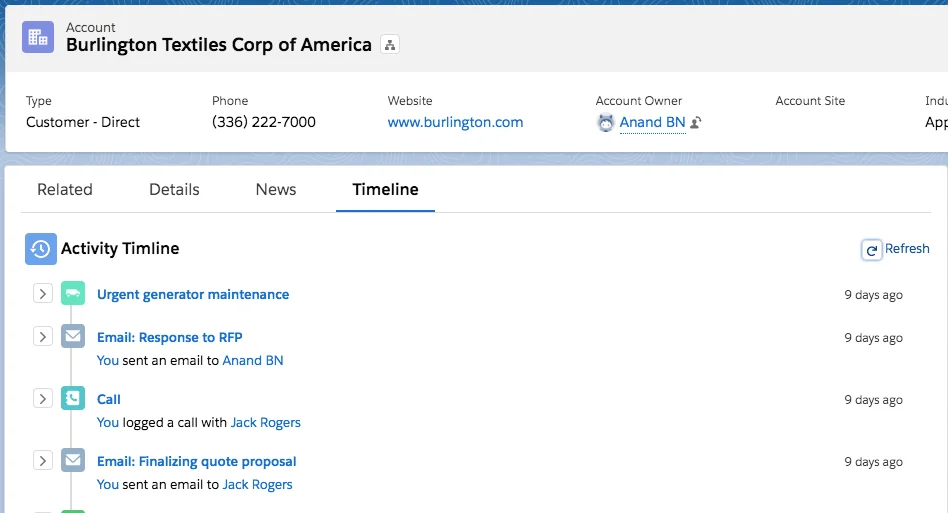
Task: Expand the Urgent generator maintenance entry
Action: coord(42,294)
